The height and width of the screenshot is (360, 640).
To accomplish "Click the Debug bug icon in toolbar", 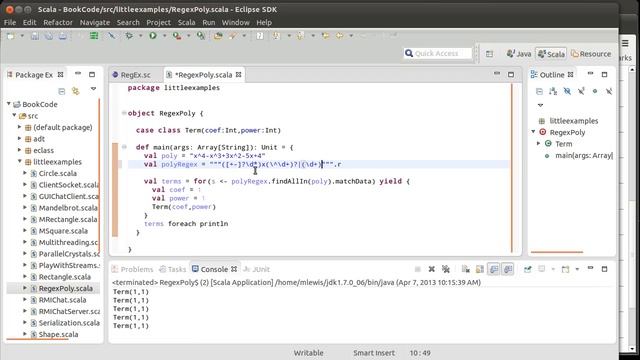I will pos(129,36).
